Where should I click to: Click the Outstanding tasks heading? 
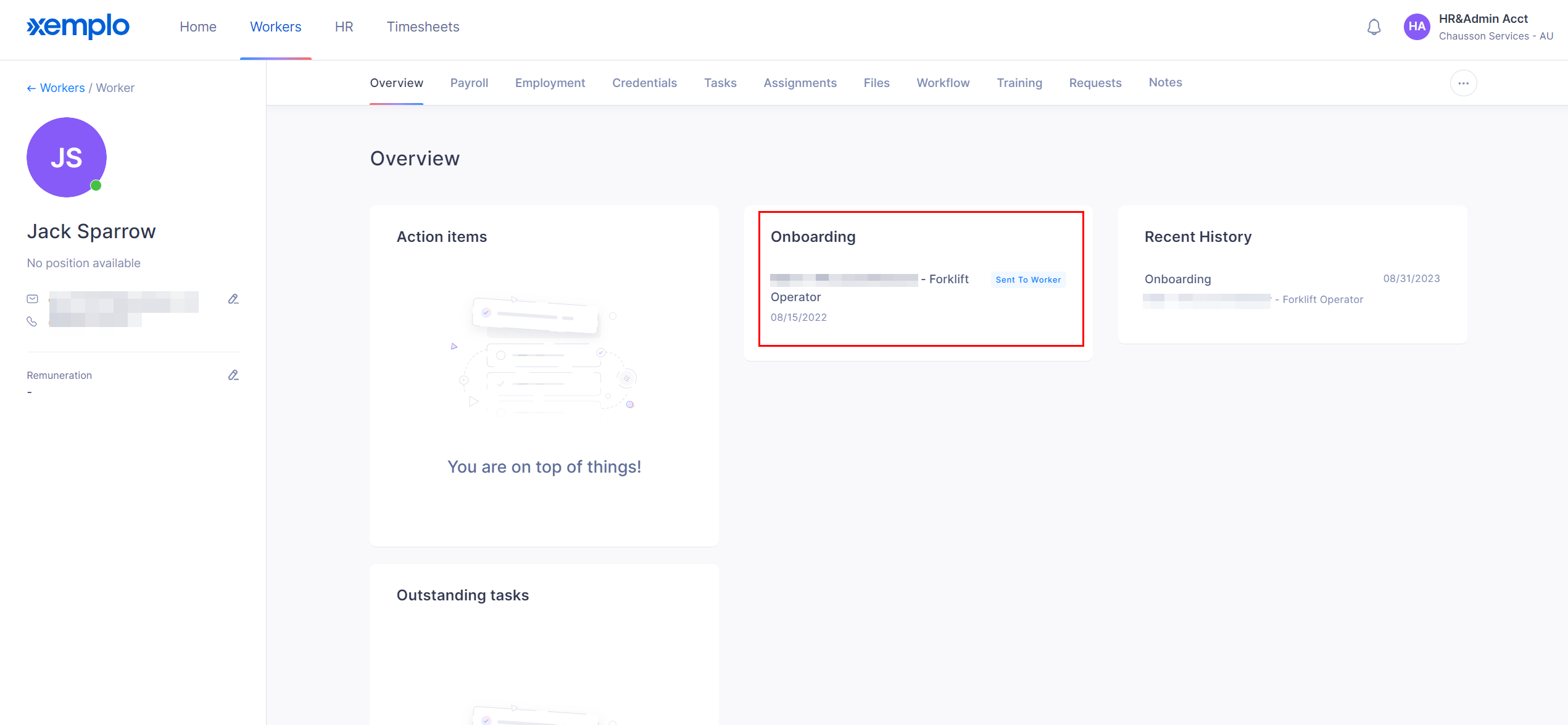[x=462, y=595]
